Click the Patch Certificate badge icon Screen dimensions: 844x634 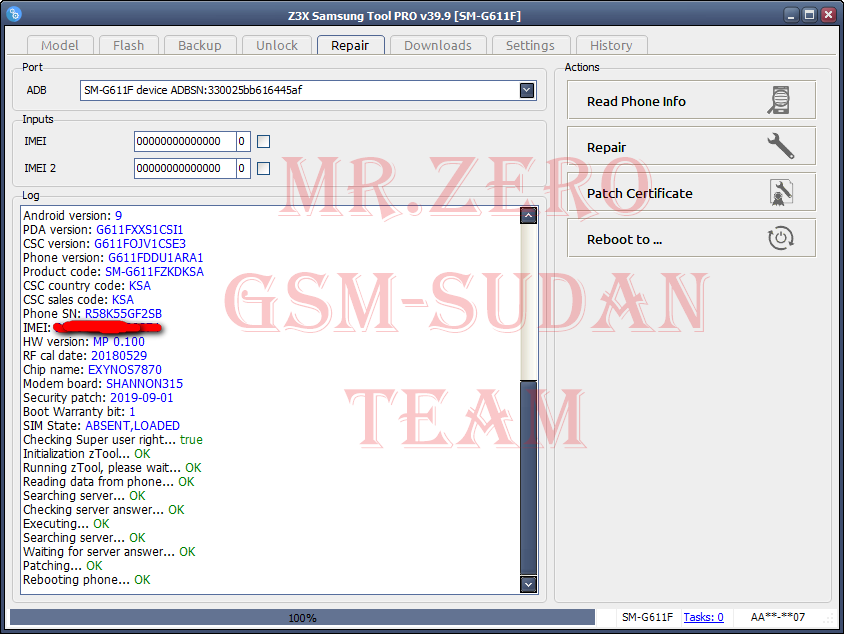click(781, 193)
